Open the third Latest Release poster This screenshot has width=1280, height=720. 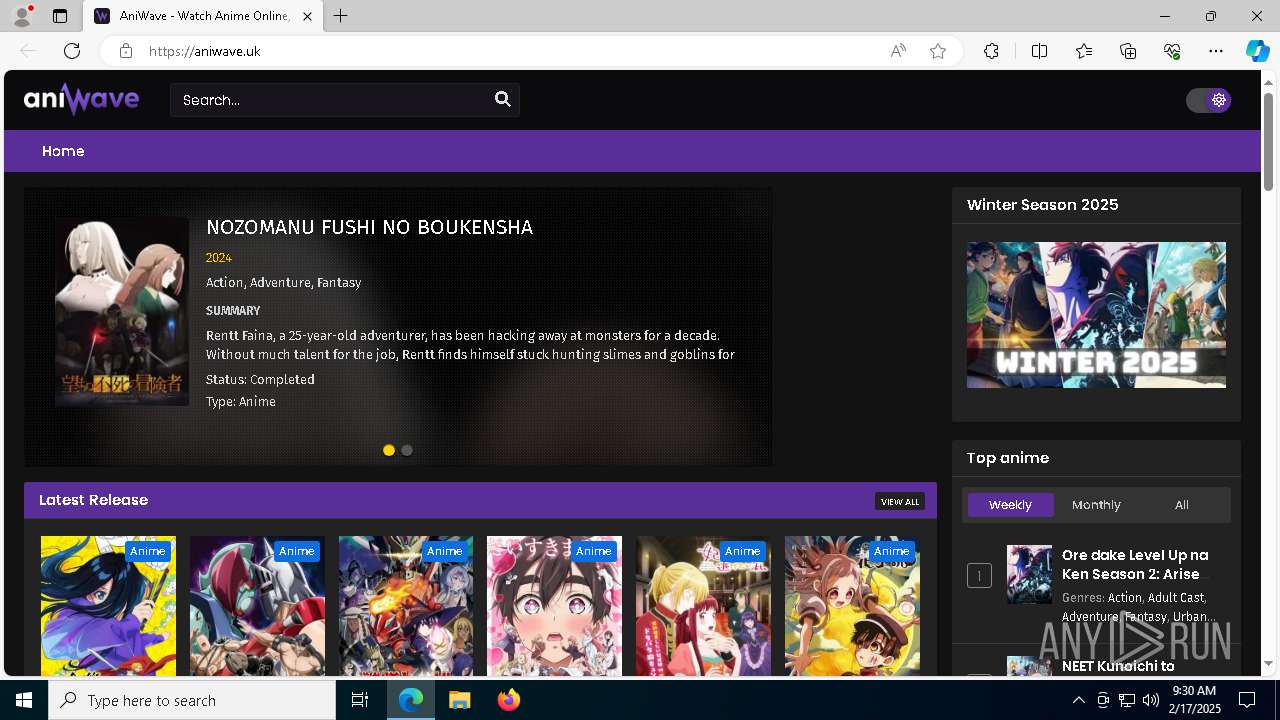coord(406,606)
